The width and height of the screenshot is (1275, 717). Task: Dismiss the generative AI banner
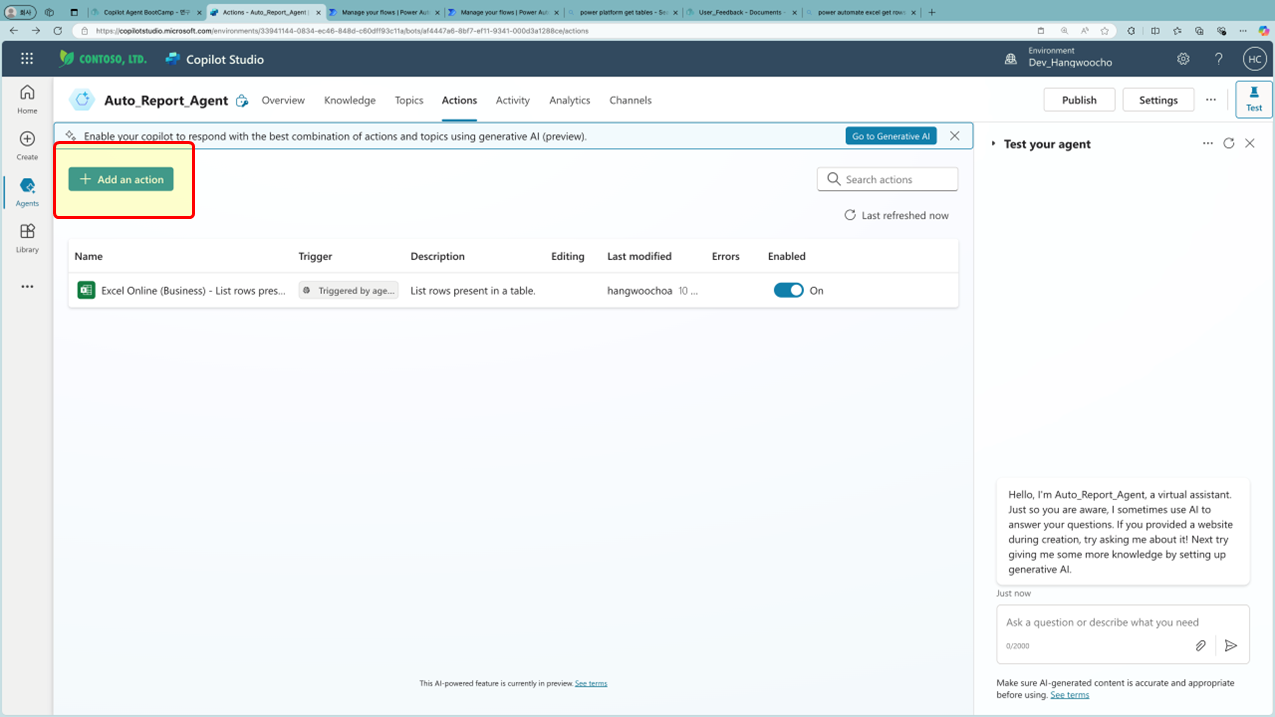tap(955, 136)
